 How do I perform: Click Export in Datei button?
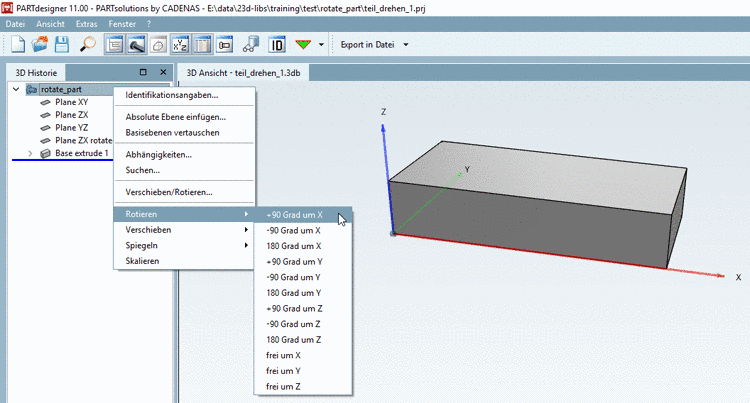tap(367, 44)
